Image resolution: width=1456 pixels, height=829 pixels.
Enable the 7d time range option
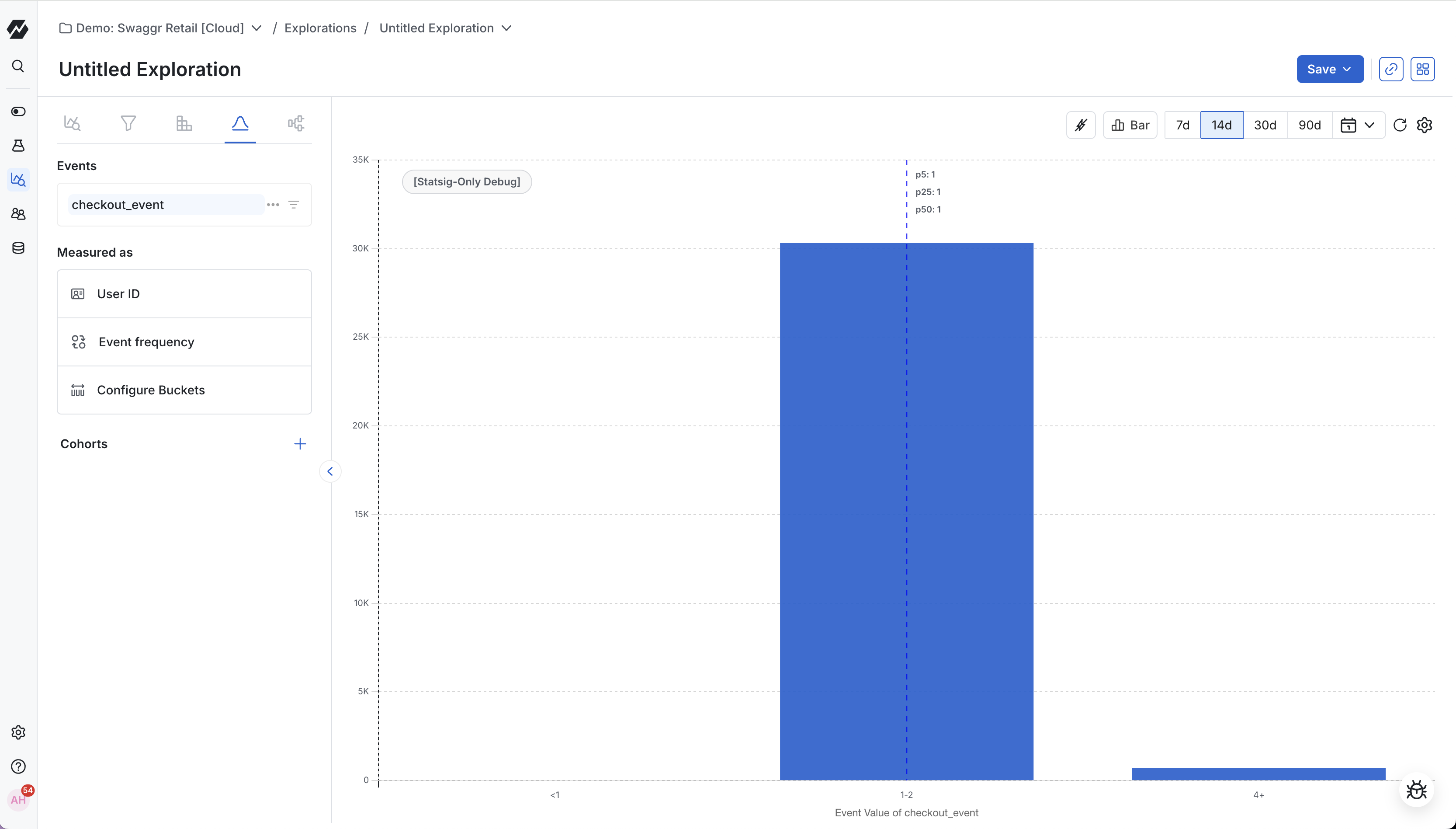coord(1182,125)
